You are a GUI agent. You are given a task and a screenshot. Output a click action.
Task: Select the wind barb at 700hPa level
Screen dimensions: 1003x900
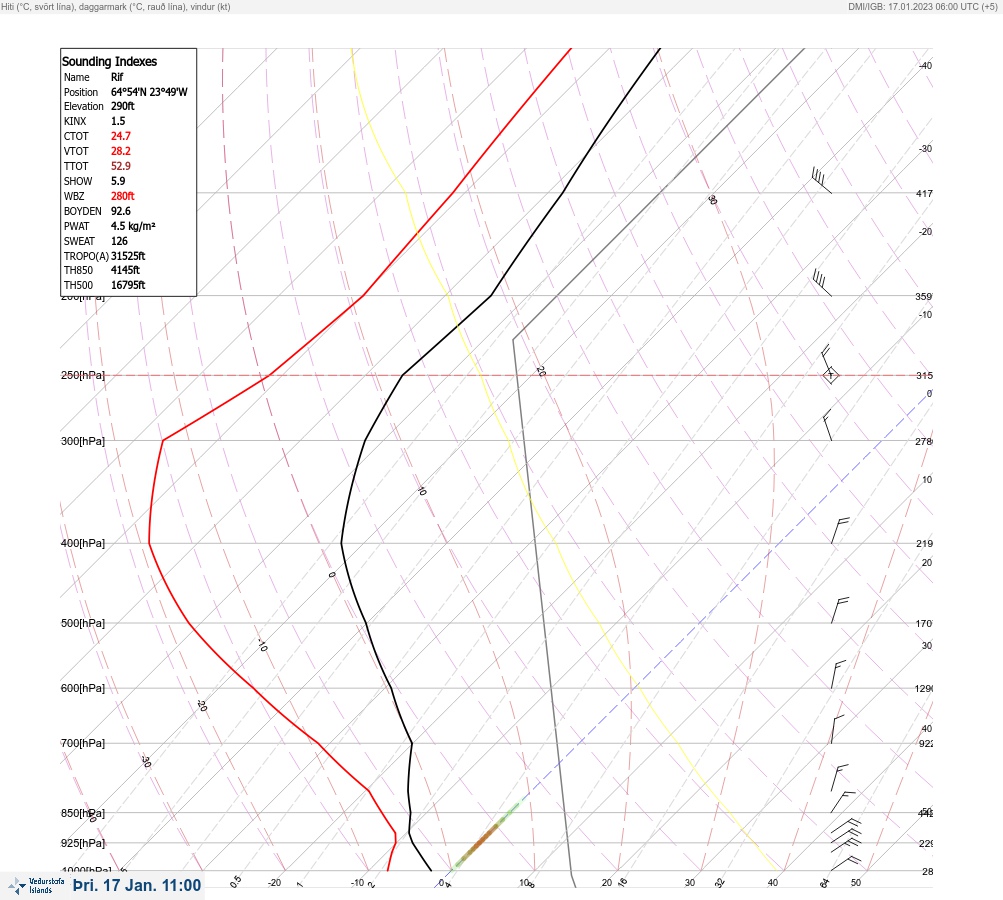837,729
